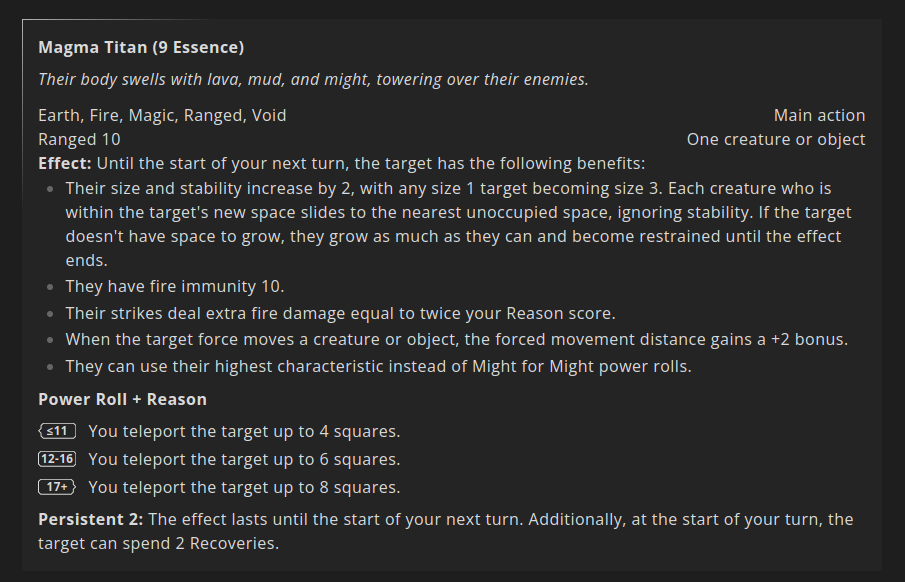Click the Main action label

click(819, 115)
